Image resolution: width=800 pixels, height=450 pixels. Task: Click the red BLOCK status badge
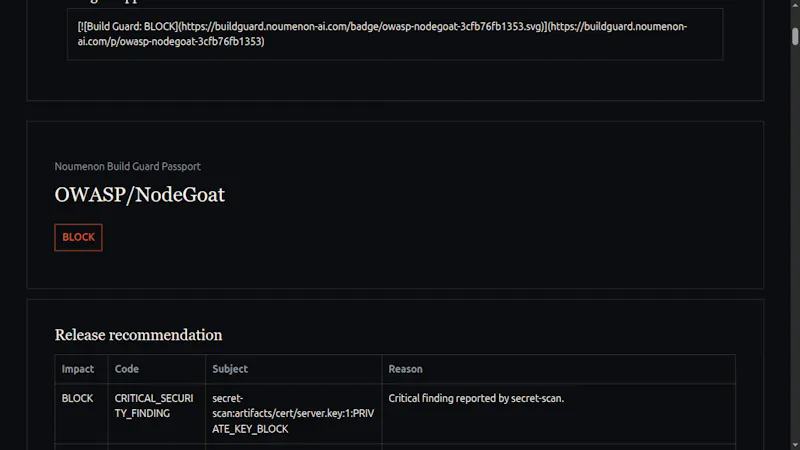tap(78, 237)
